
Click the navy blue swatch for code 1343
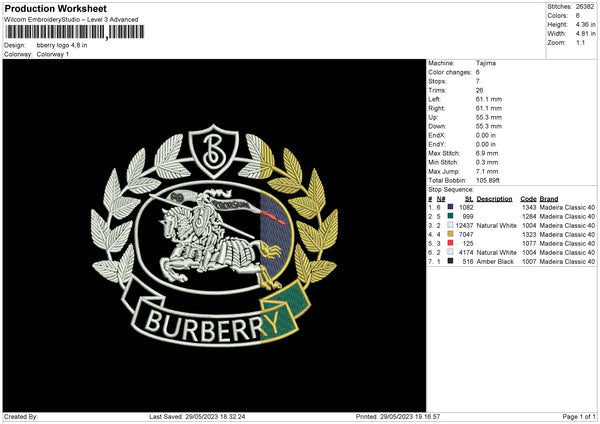tap(450, 207)
